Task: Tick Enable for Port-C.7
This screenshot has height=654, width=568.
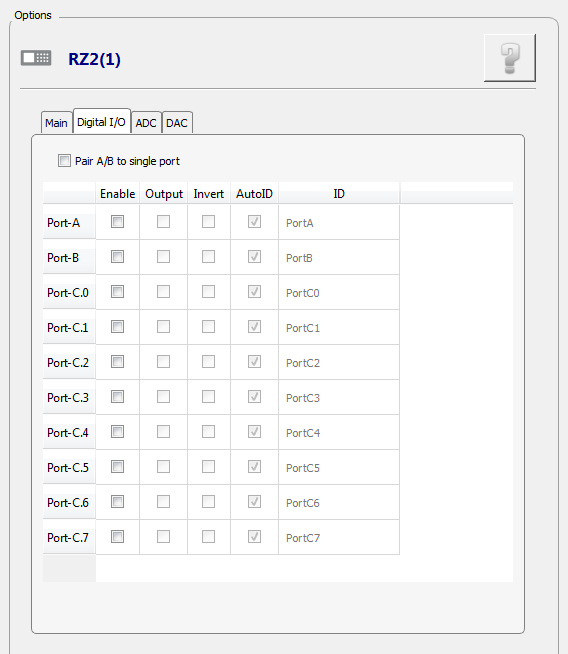Action: (x=118, y=537)
